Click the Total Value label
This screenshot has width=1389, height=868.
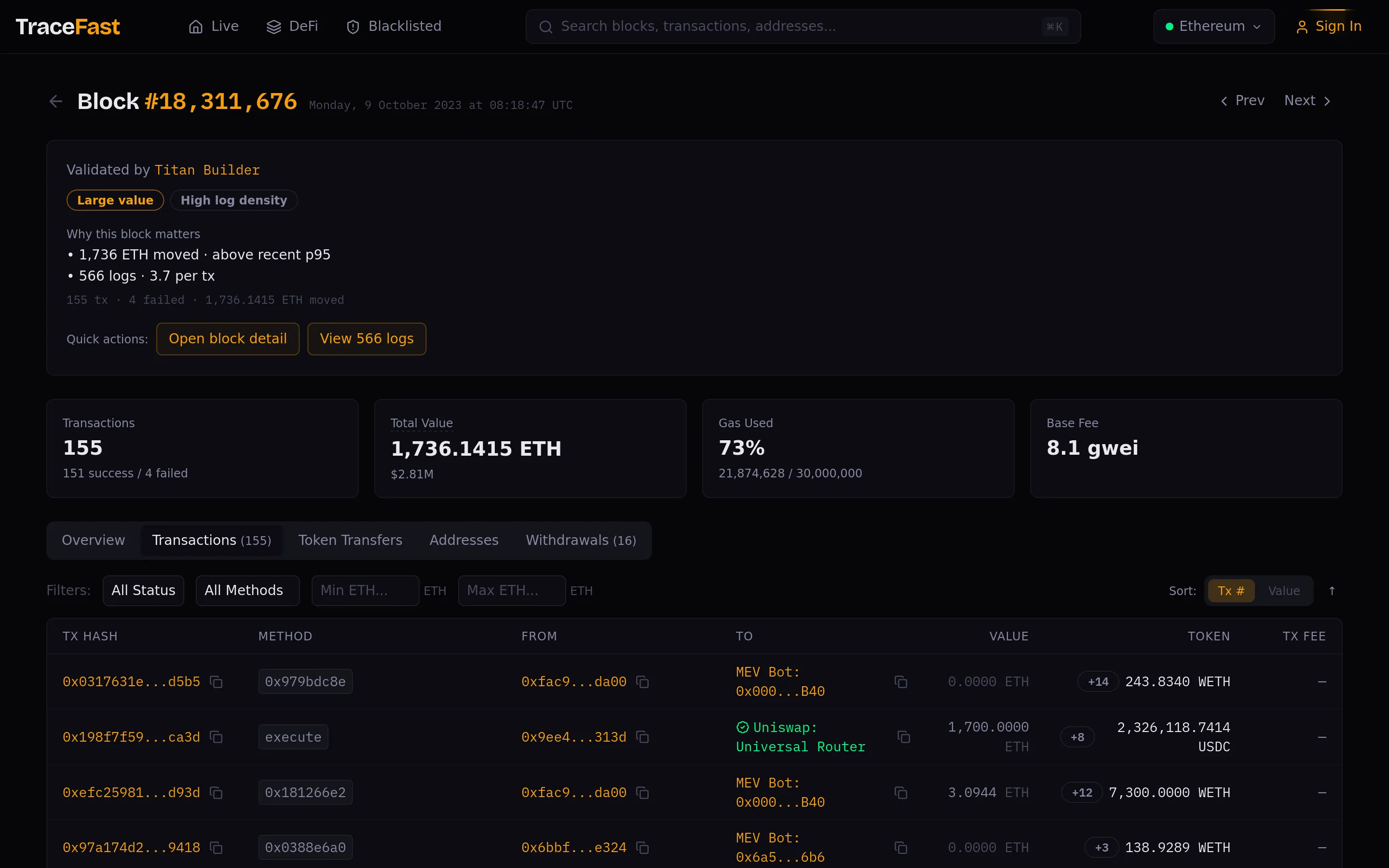422,423
